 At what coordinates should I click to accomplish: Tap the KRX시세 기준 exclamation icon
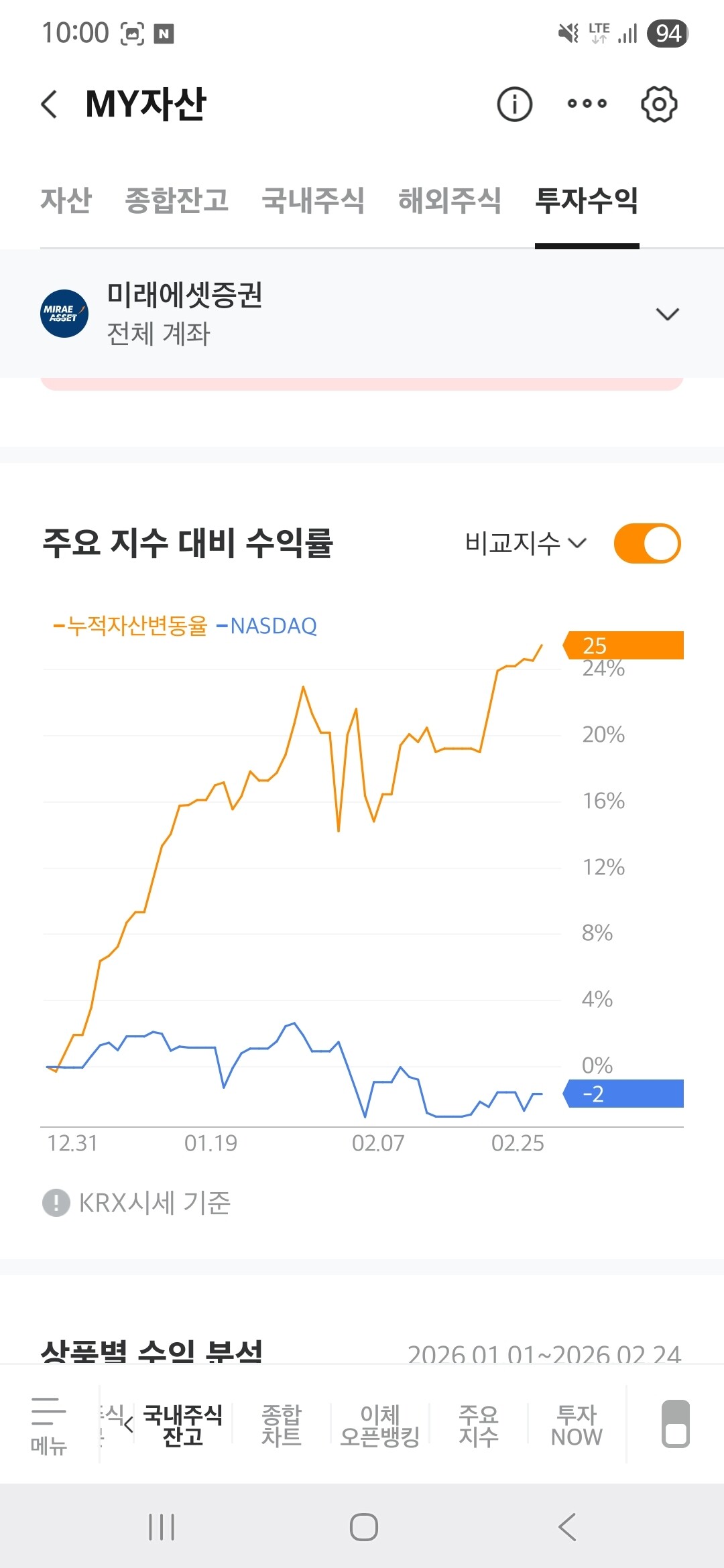click(56, 1203)
